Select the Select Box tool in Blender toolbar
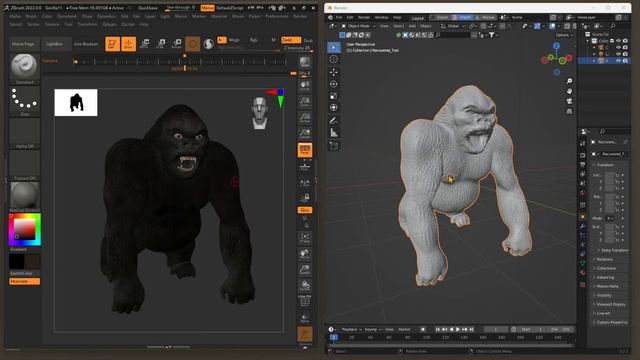 [x=333, y=47]
